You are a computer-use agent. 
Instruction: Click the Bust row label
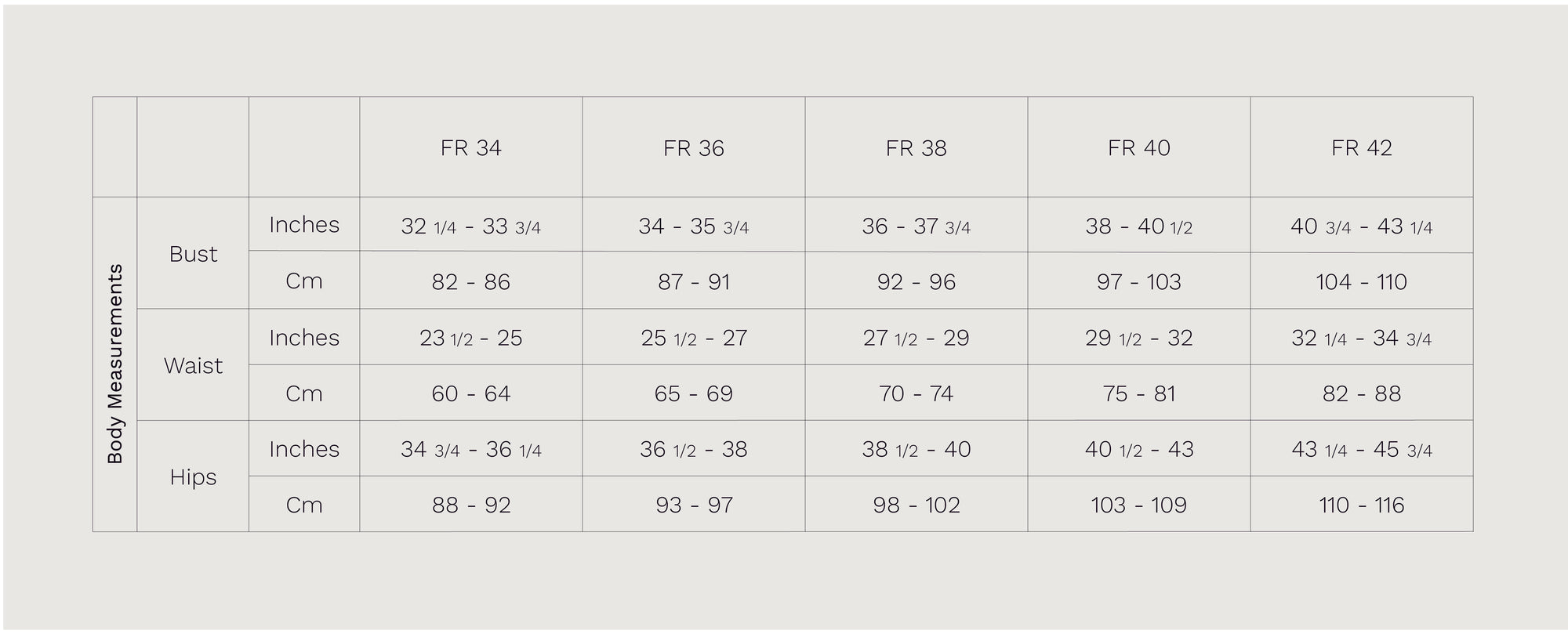click(193, 254)
